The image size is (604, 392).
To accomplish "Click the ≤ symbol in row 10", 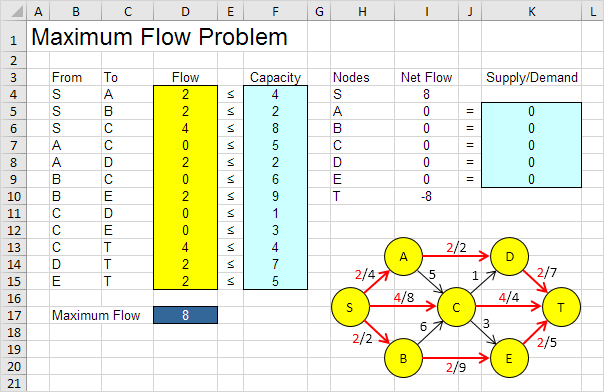I will coord(230,196).
